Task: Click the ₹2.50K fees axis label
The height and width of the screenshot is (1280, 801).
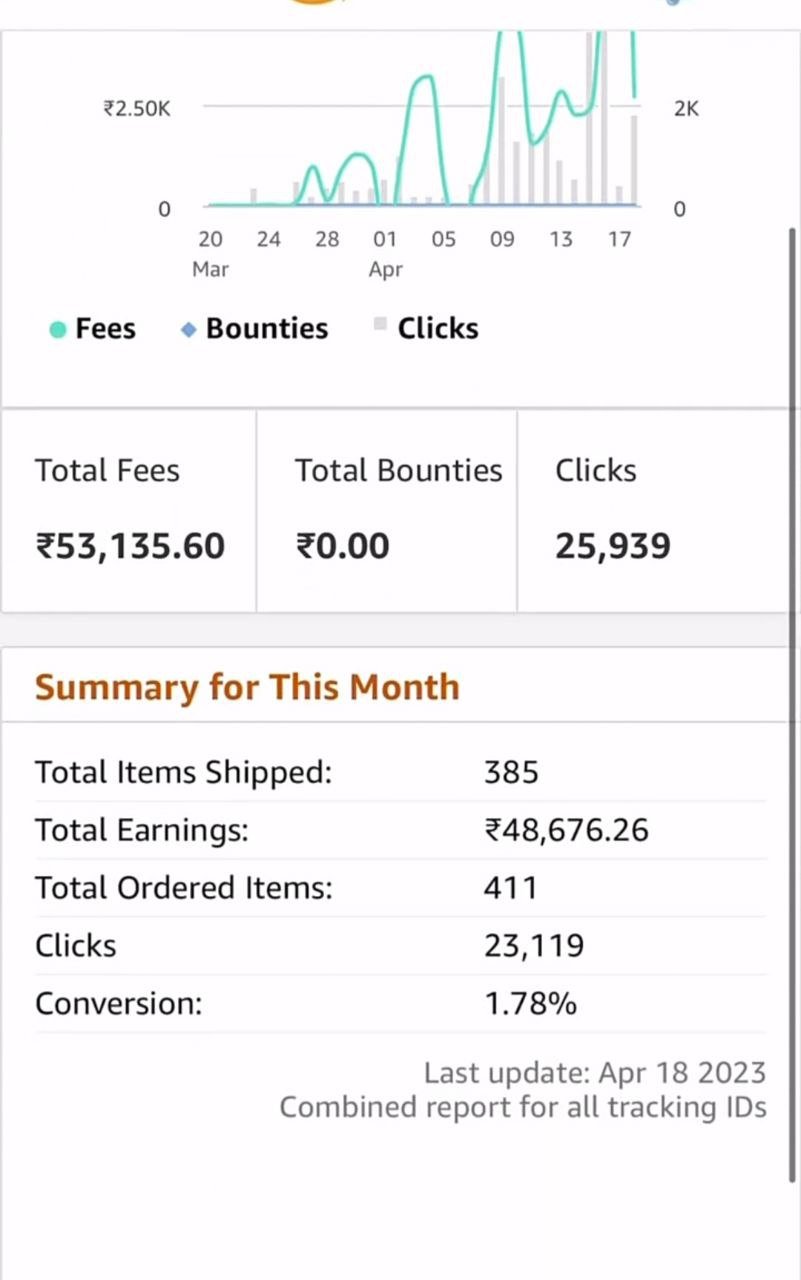Action: [137, 108]
